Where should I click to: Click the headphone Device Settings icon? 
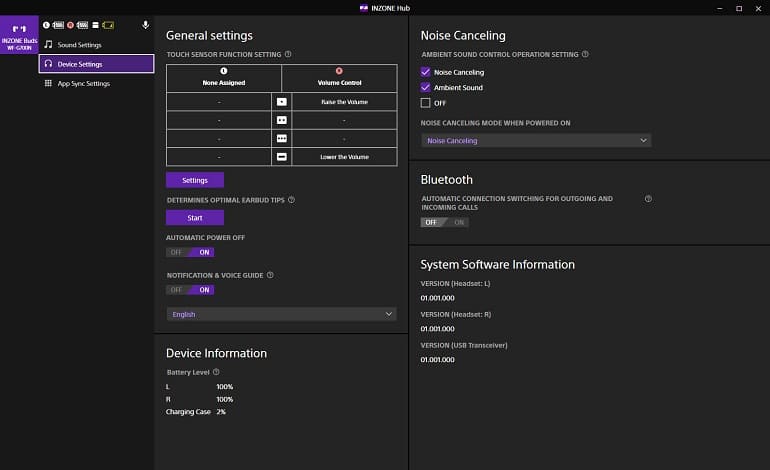click(48, 64)
